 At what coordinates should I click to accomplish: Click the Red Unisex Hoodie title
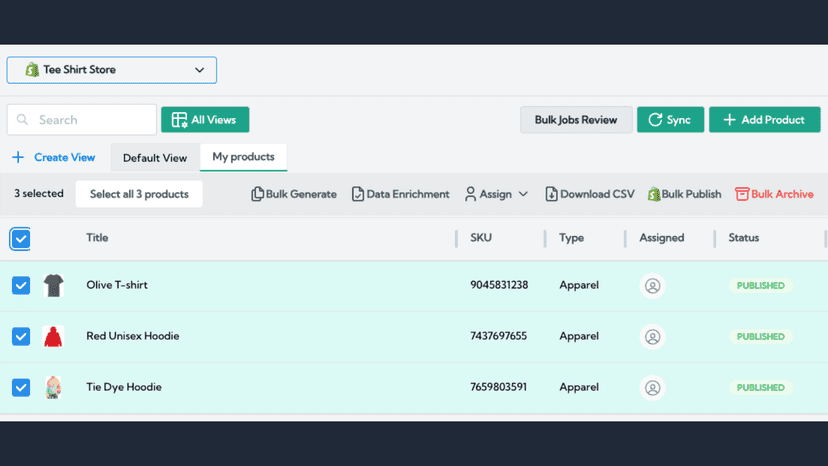[x=133, y=336]
